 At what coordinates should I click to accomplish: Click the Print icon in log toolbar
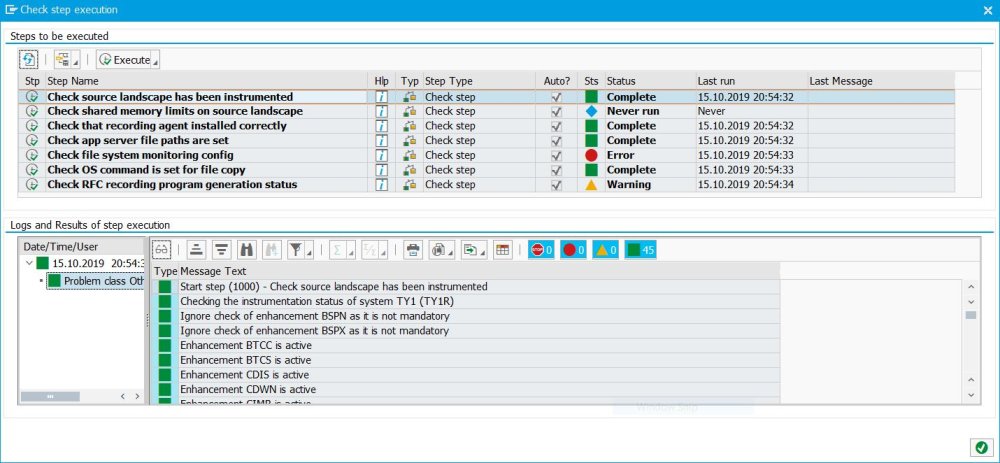pyautogui.click(x=413, y=250)
